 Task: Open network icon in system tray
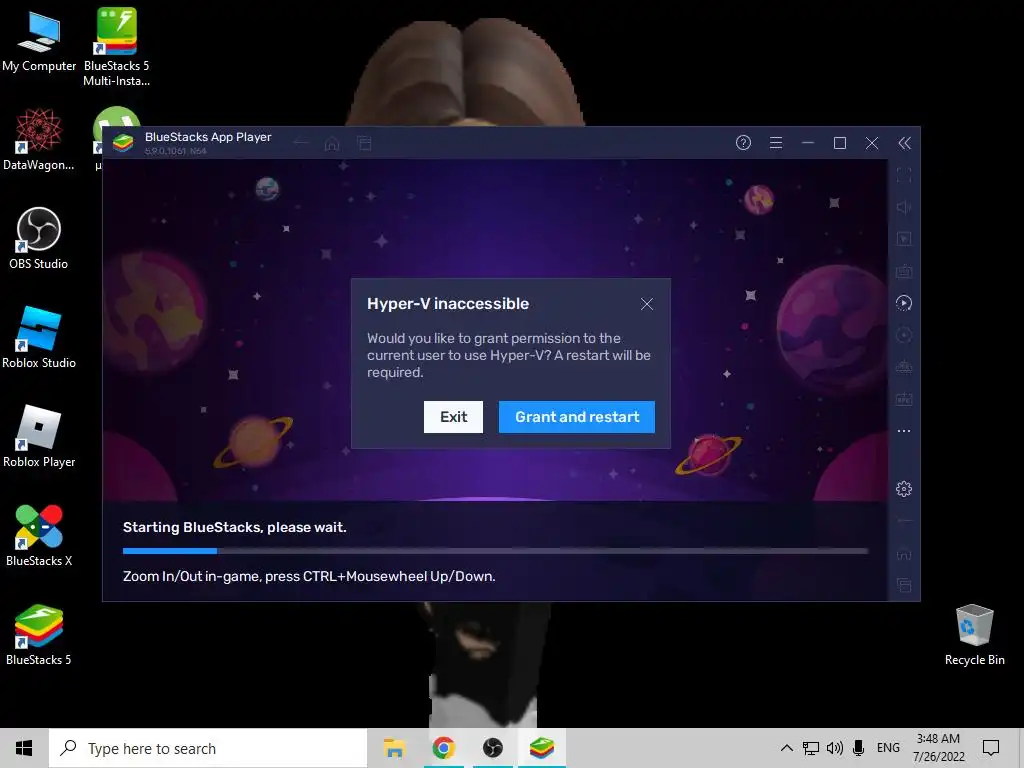point(810,748)
